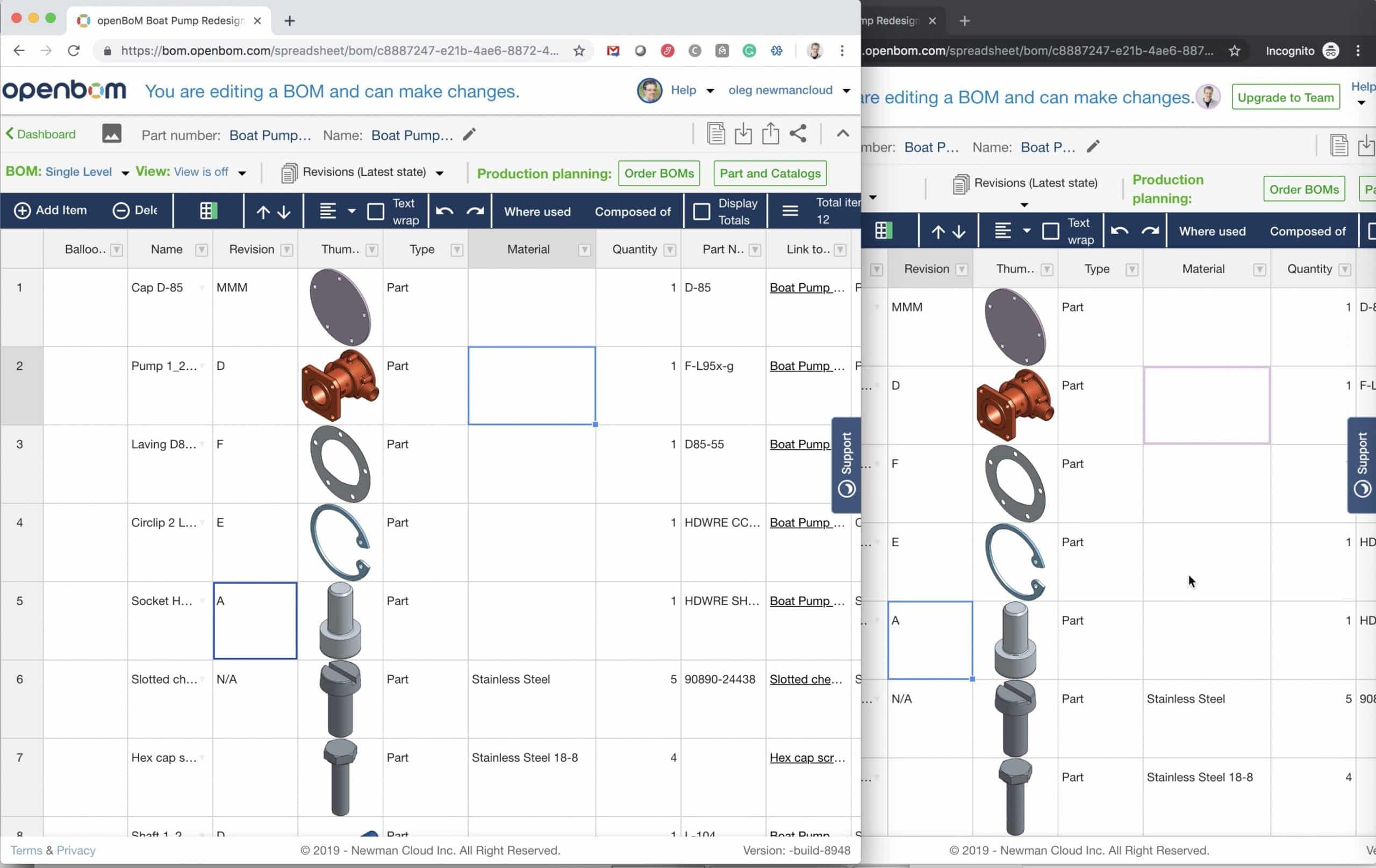
Task: Select the Order BOMs tab
Action: (x=659, y=172)
